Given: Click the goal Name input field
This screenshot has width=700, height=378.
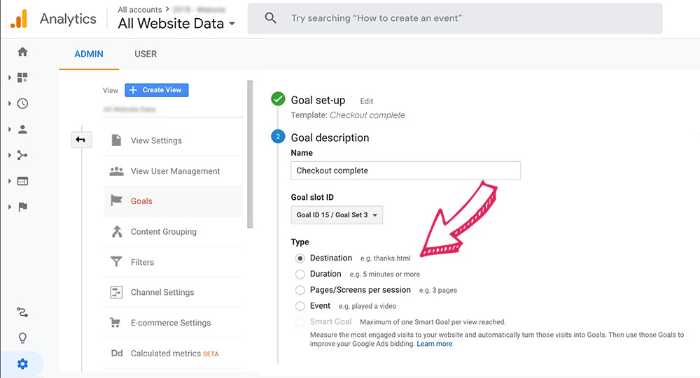Looking at the screenshot, I should click(x=405, y=170).
